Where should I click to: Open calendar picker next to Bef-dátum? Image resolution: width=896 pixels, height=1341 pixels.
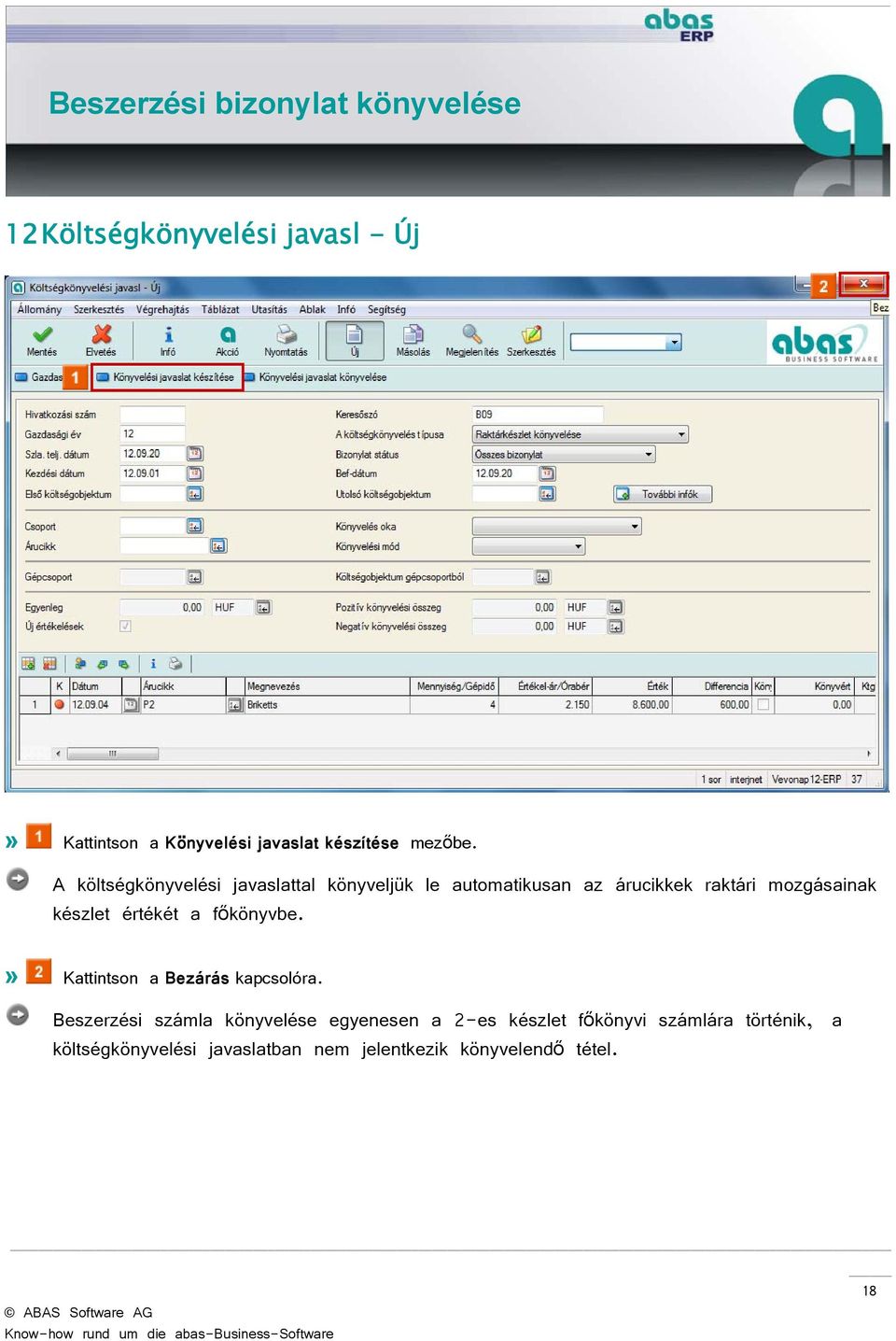(547, 473)
